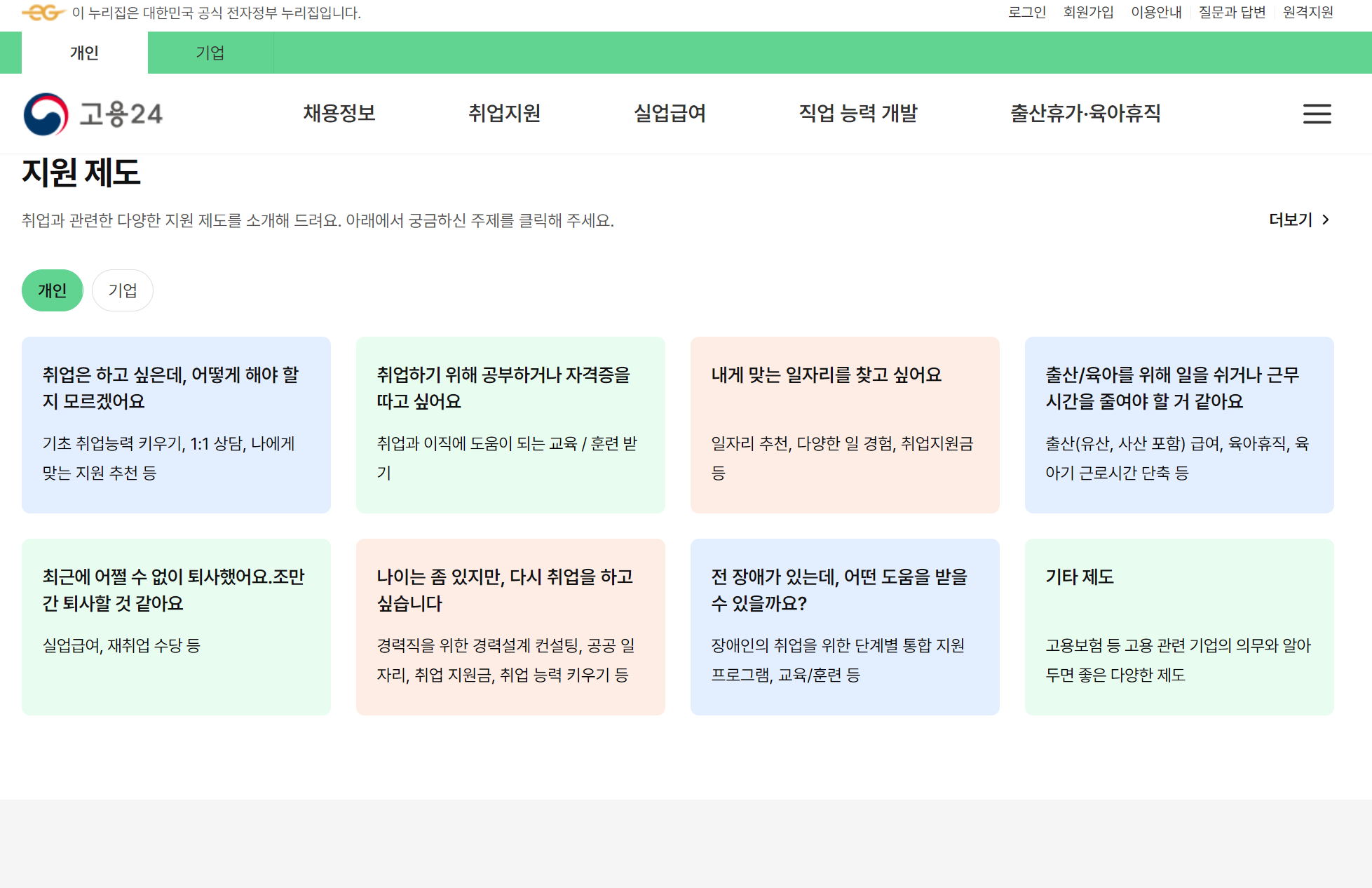This screenshot has height=888, width=1372.
Task: Click the 로그인 link
Action: [1026, 13]
